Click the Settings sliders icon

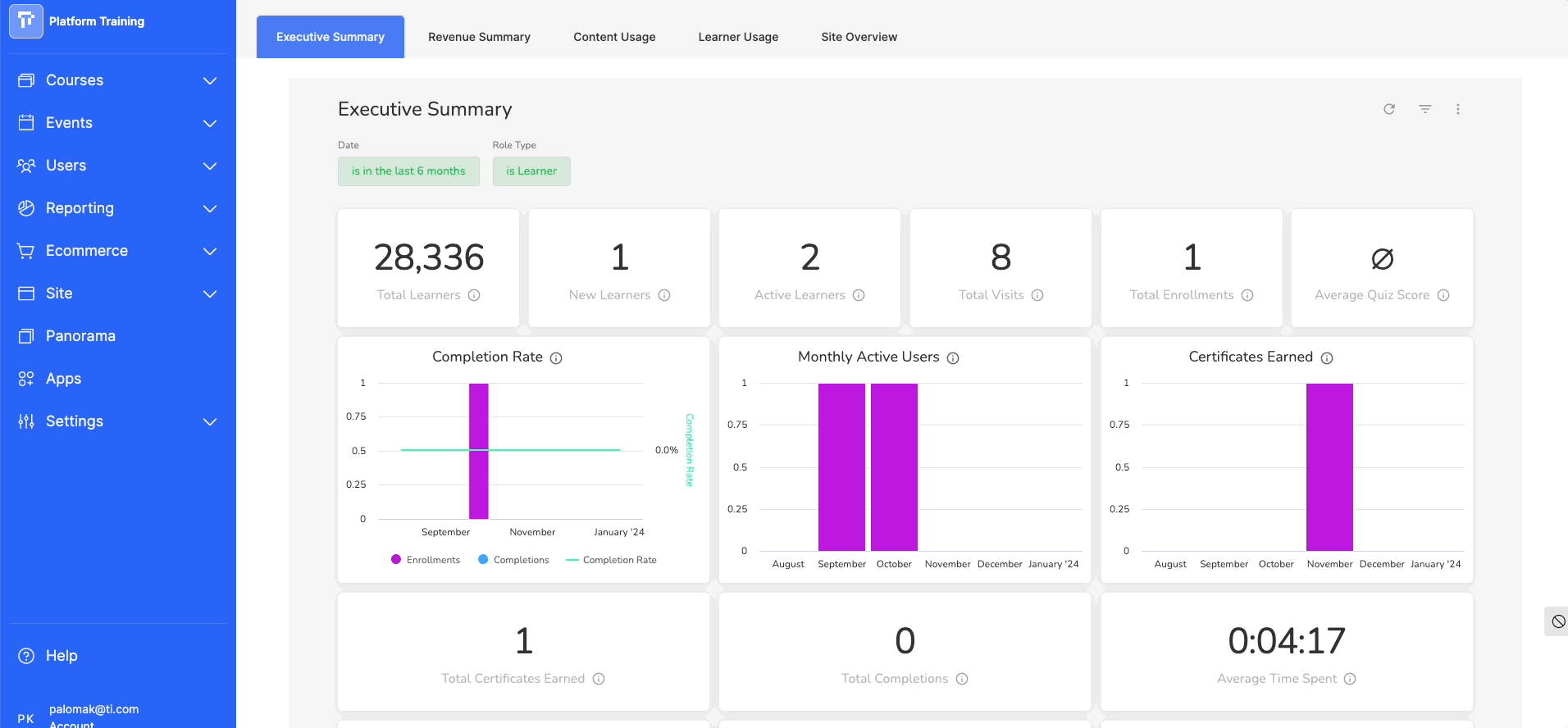(26, 421)
